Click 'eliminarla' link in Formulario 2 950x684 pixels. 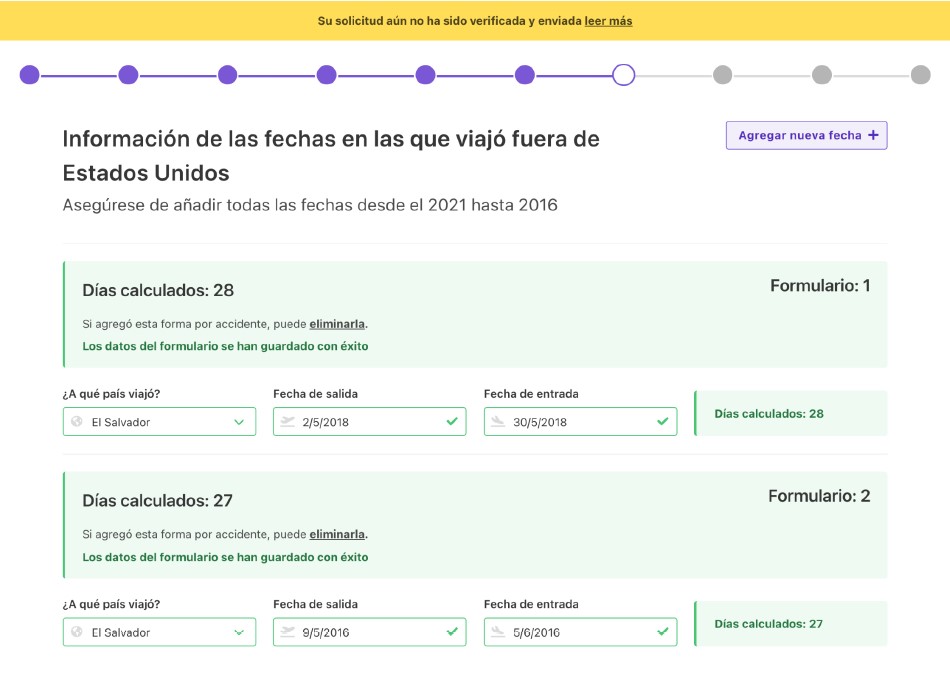337,534
